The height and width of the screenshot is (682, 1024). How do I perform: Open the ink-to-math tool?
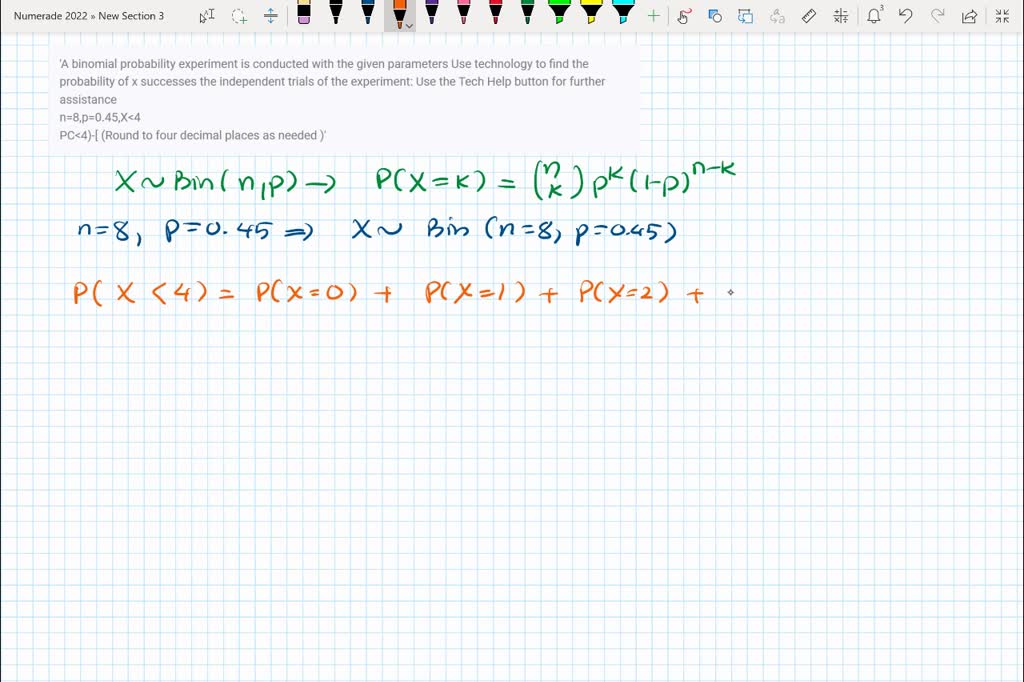pyautogui.click(x=839, y=16)
